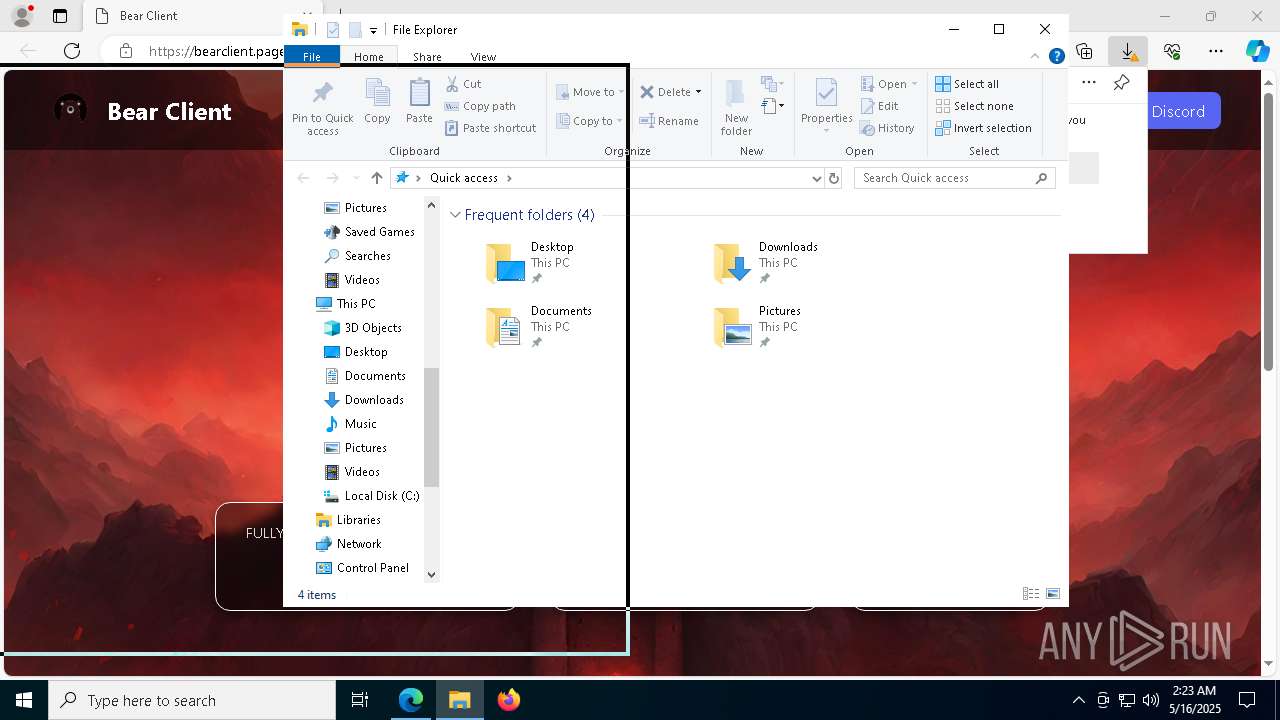Click navigation pane scroll down arrow

(432, 574)
